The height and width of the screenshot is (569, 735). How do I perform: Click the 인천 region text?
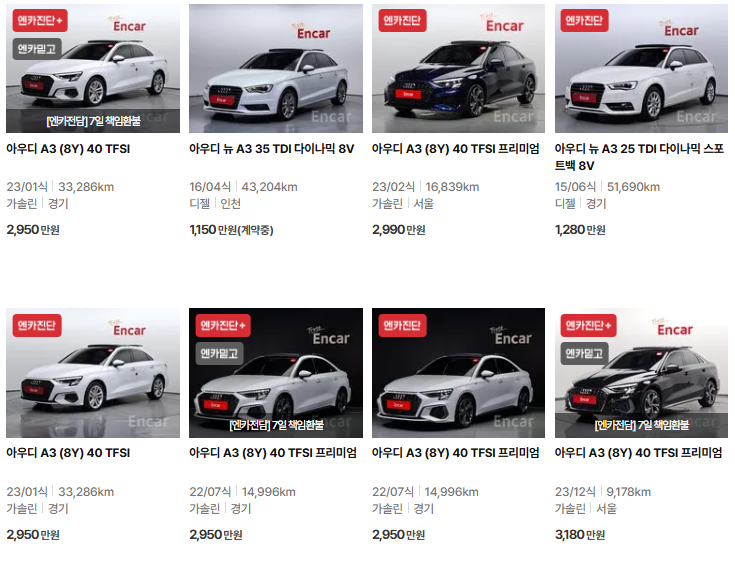coord(231,204)
